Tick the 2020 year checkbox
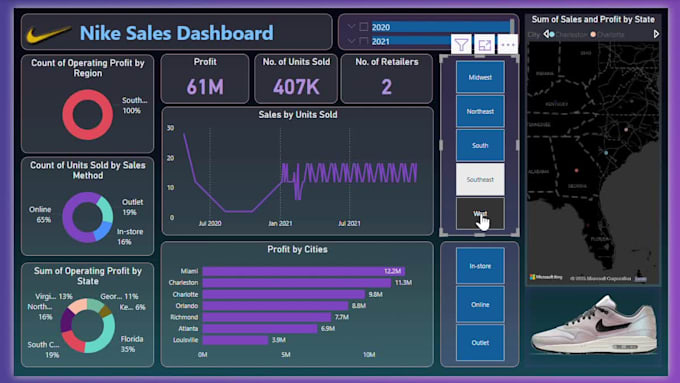The height and width of the screenshot is (383, 680). coord(364,27)
